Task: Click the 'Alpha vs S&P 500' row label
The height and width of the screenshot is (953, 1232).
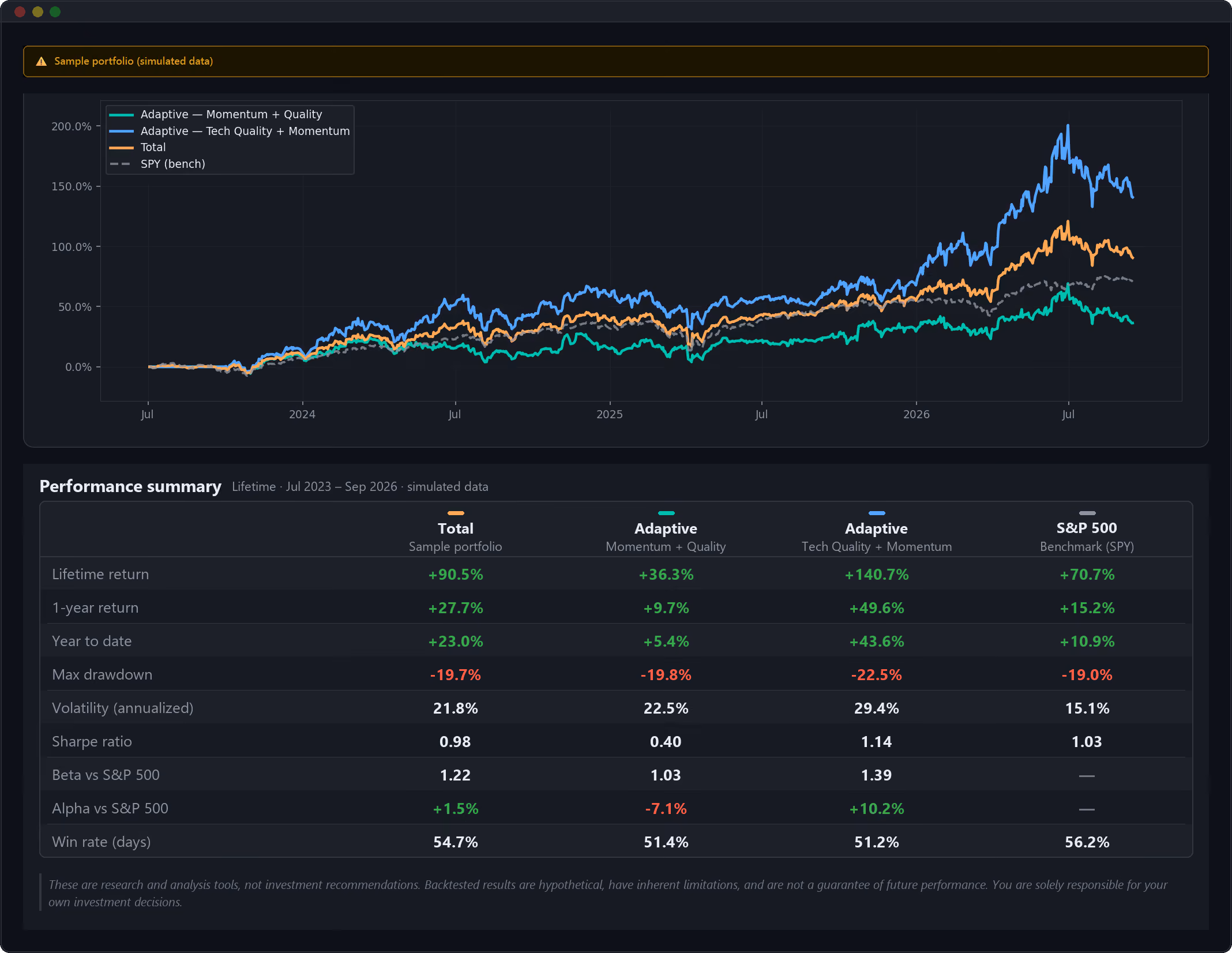Action: click(110, 809)
